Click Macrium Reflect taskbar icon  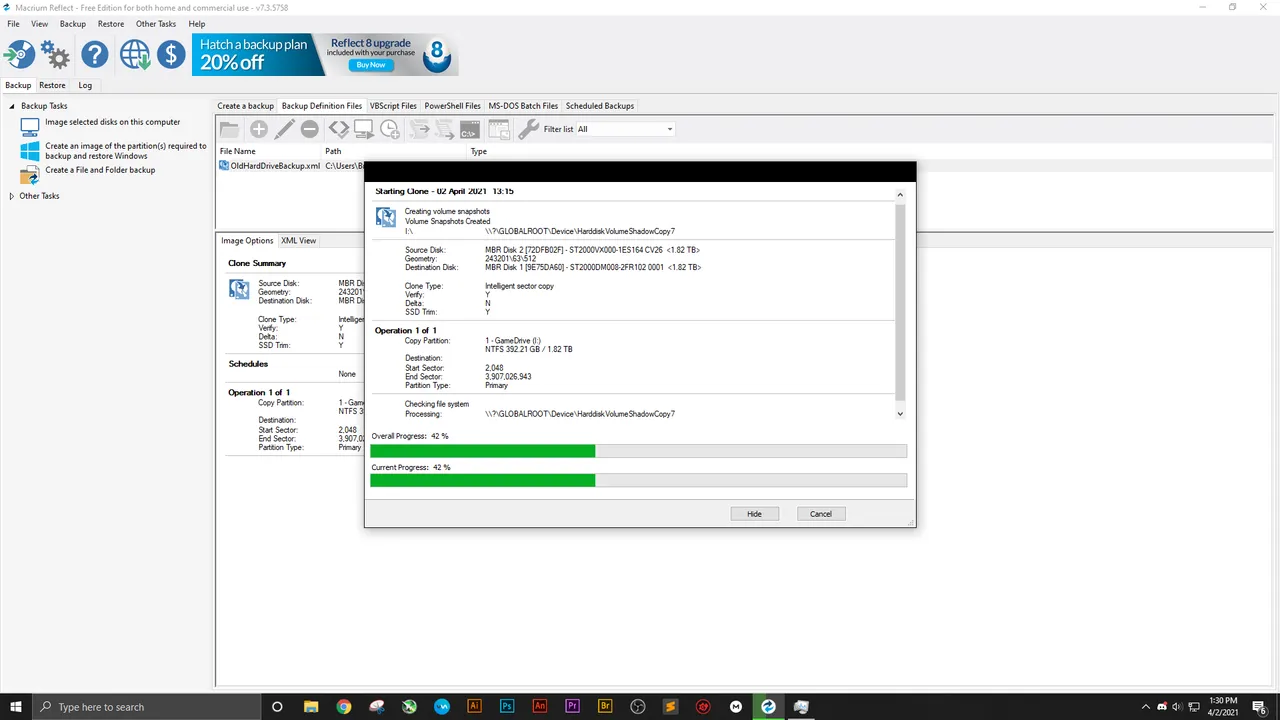[768, 706]
